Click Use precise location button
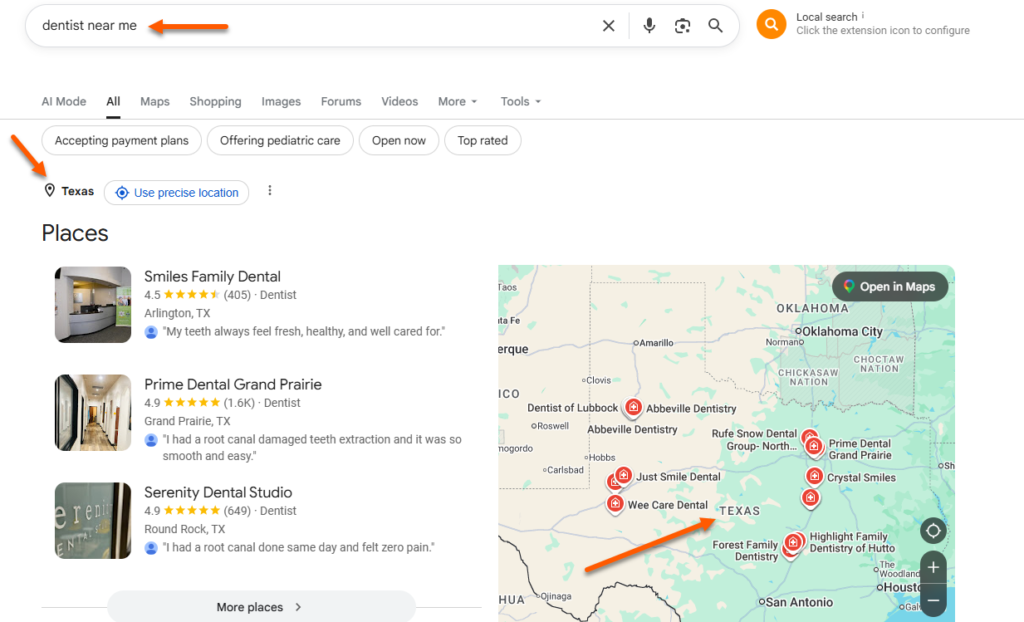This screenshot has height=622, width=1024. [x=176, y=193]
